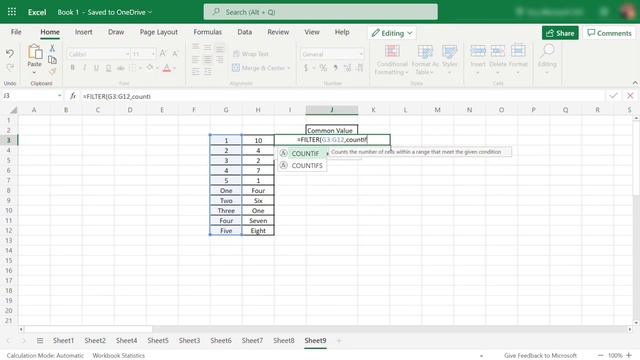640x360 pixels.
Task: Switch to the File tab
Action: pos(16,32)
